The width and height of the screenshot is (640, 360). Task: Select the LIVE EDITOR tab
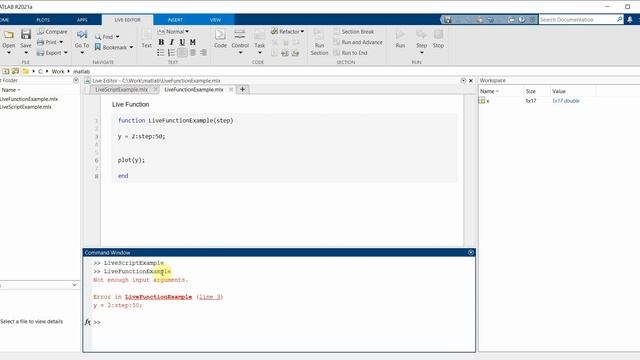(x=127, y=20)
